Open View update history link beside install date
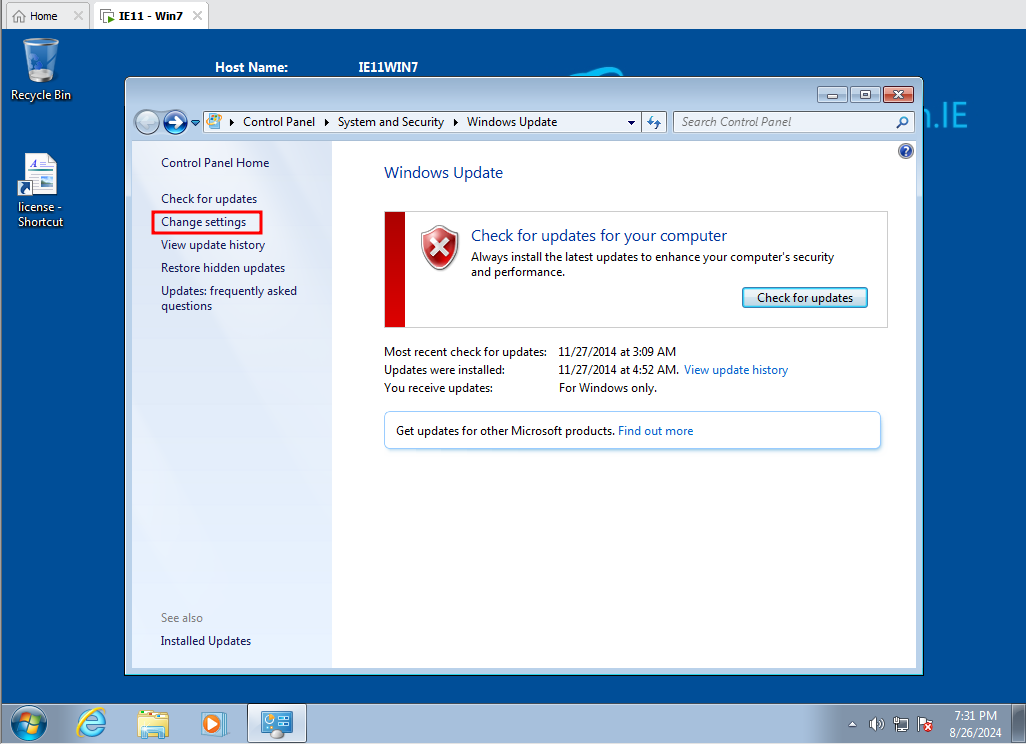The image size is (1026, 745). [735, 370]
